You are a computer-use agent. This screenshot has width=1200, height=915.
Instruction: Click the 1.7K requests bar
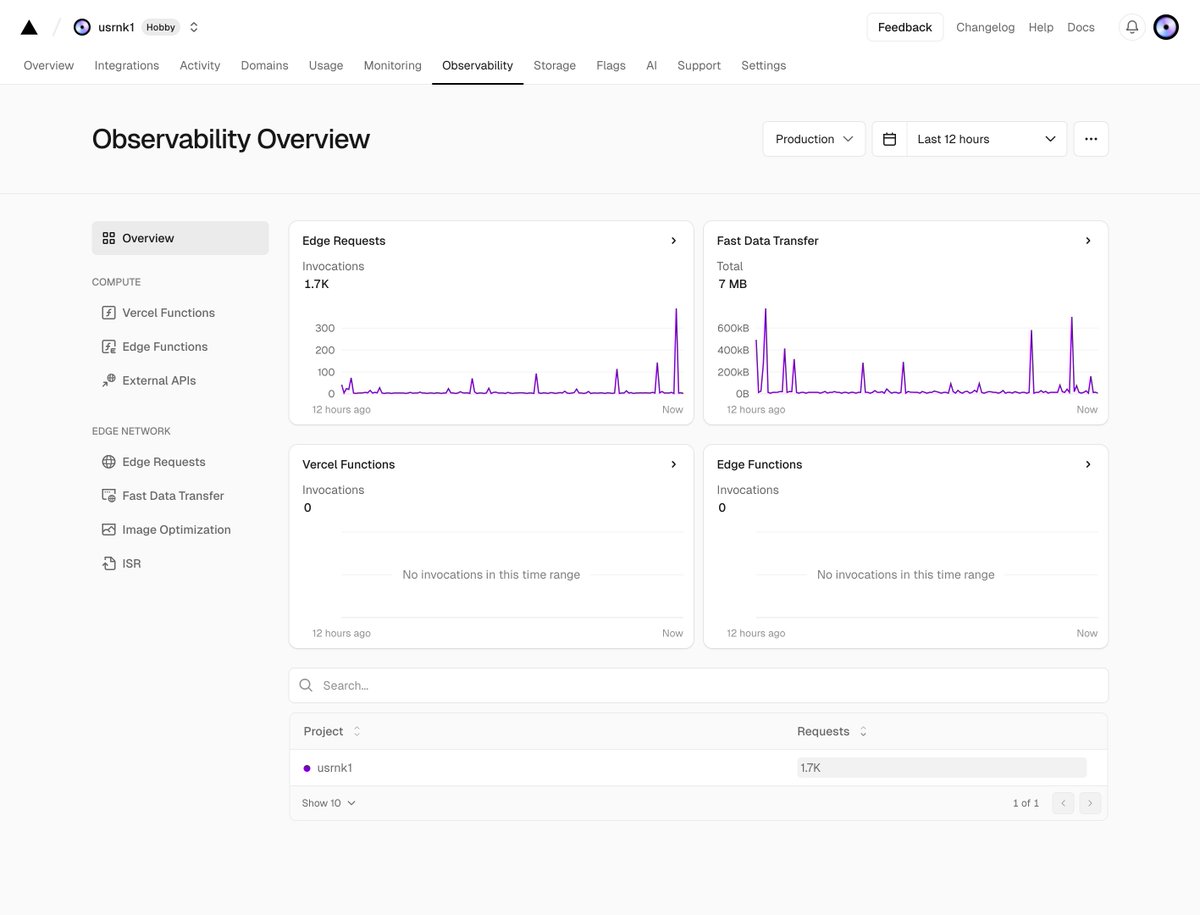(x=941, y=768)
